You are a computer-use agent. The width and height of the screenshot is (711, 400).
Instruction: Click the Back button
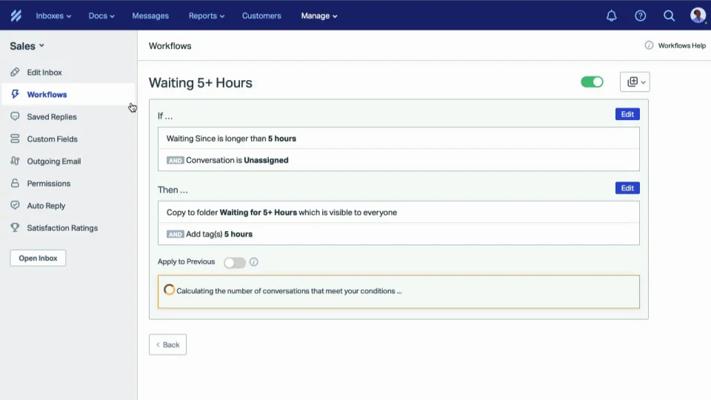(168, 344)
